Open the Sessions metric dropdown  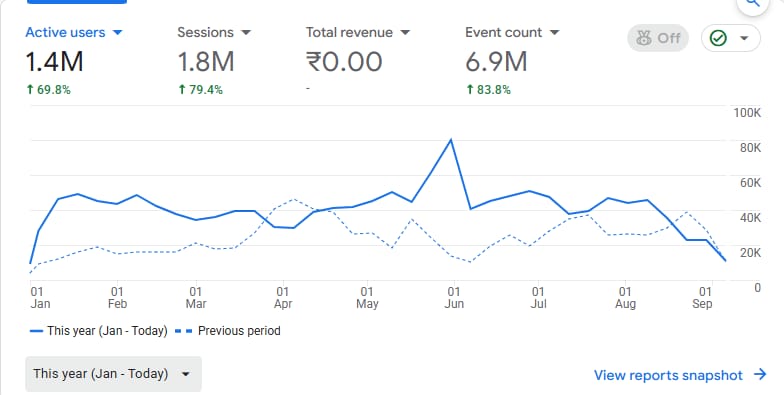point(214,32)
